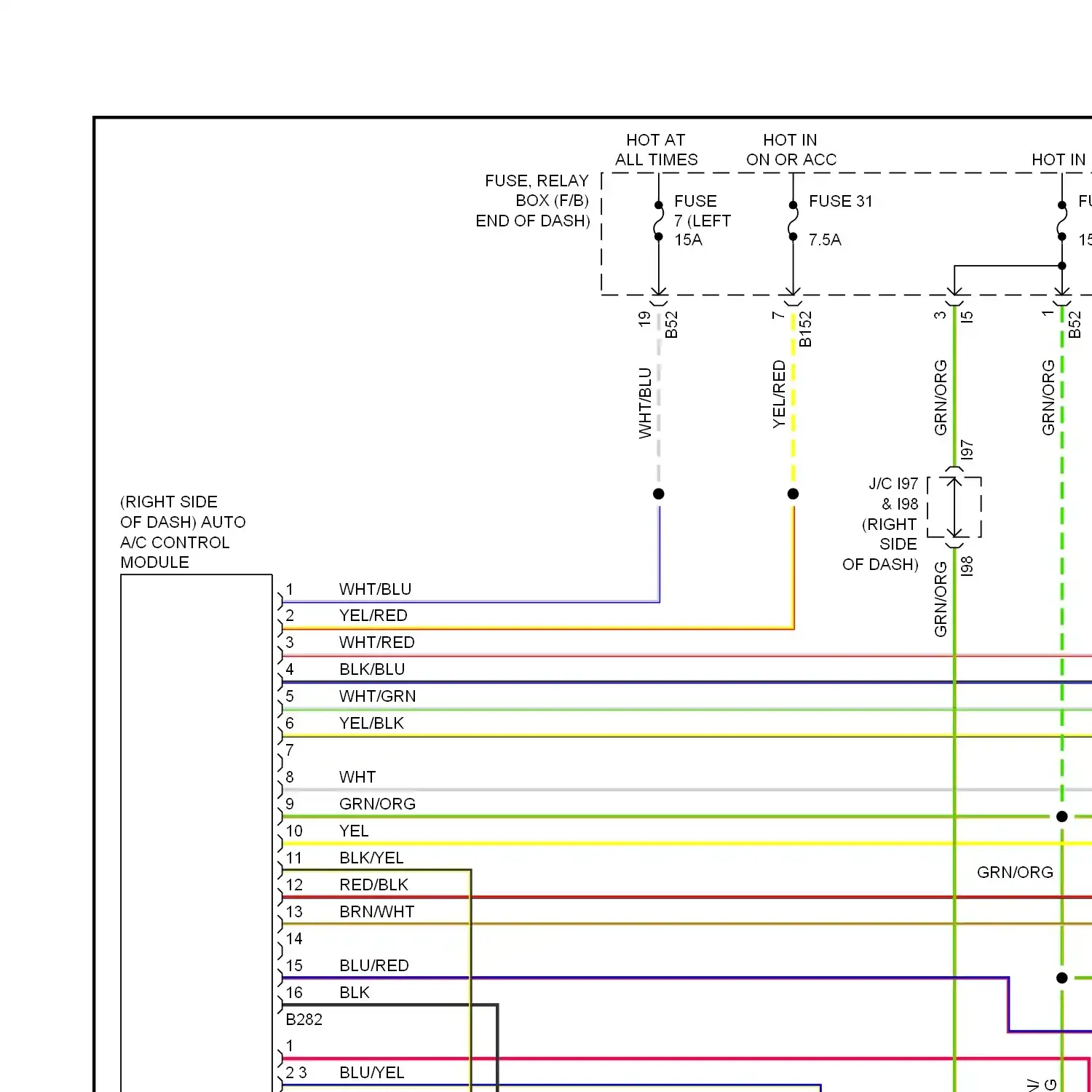Select pin 9 GRN/ORG label on module
The width and height of the screenshot is (1092, 1092).
[378, 804]
